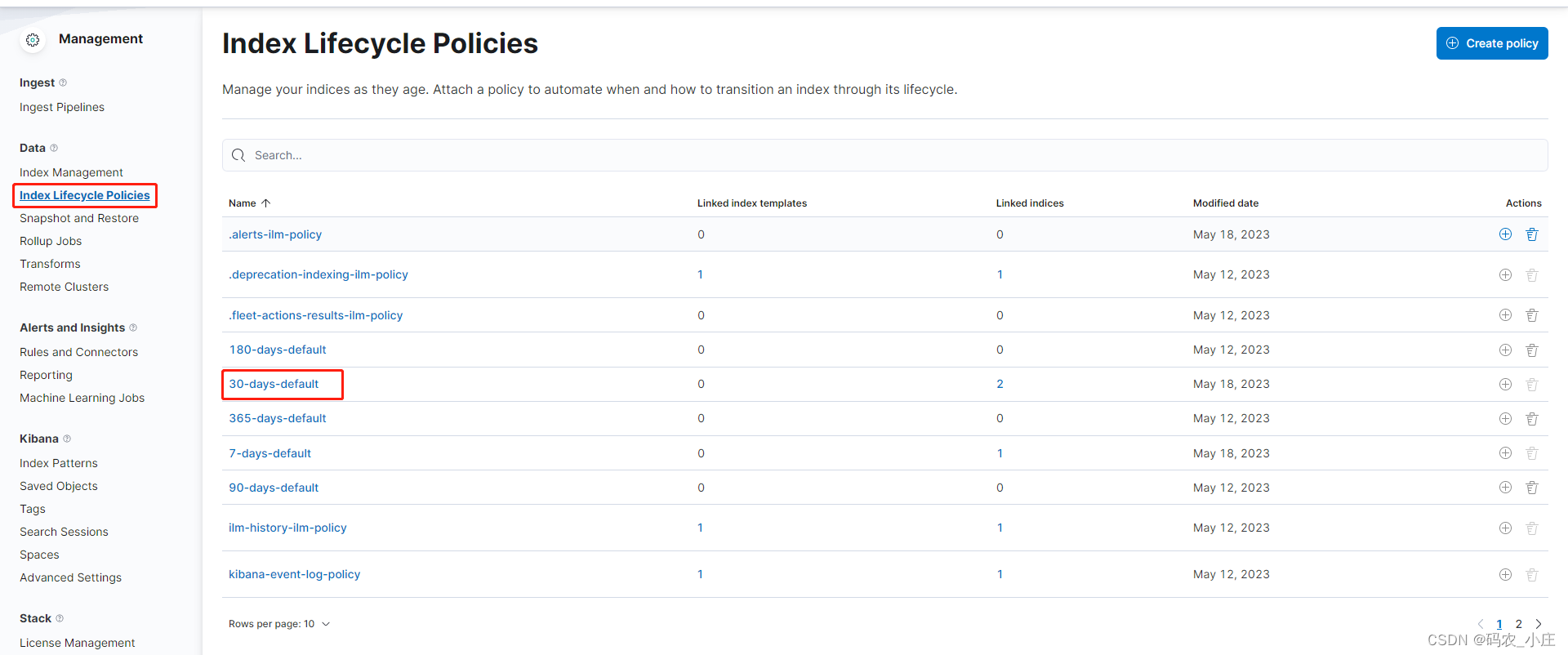Click linked templates count for ilm-history-ilm-policy
This screenshot has width=1568, height=655.
tap(700, 528)
